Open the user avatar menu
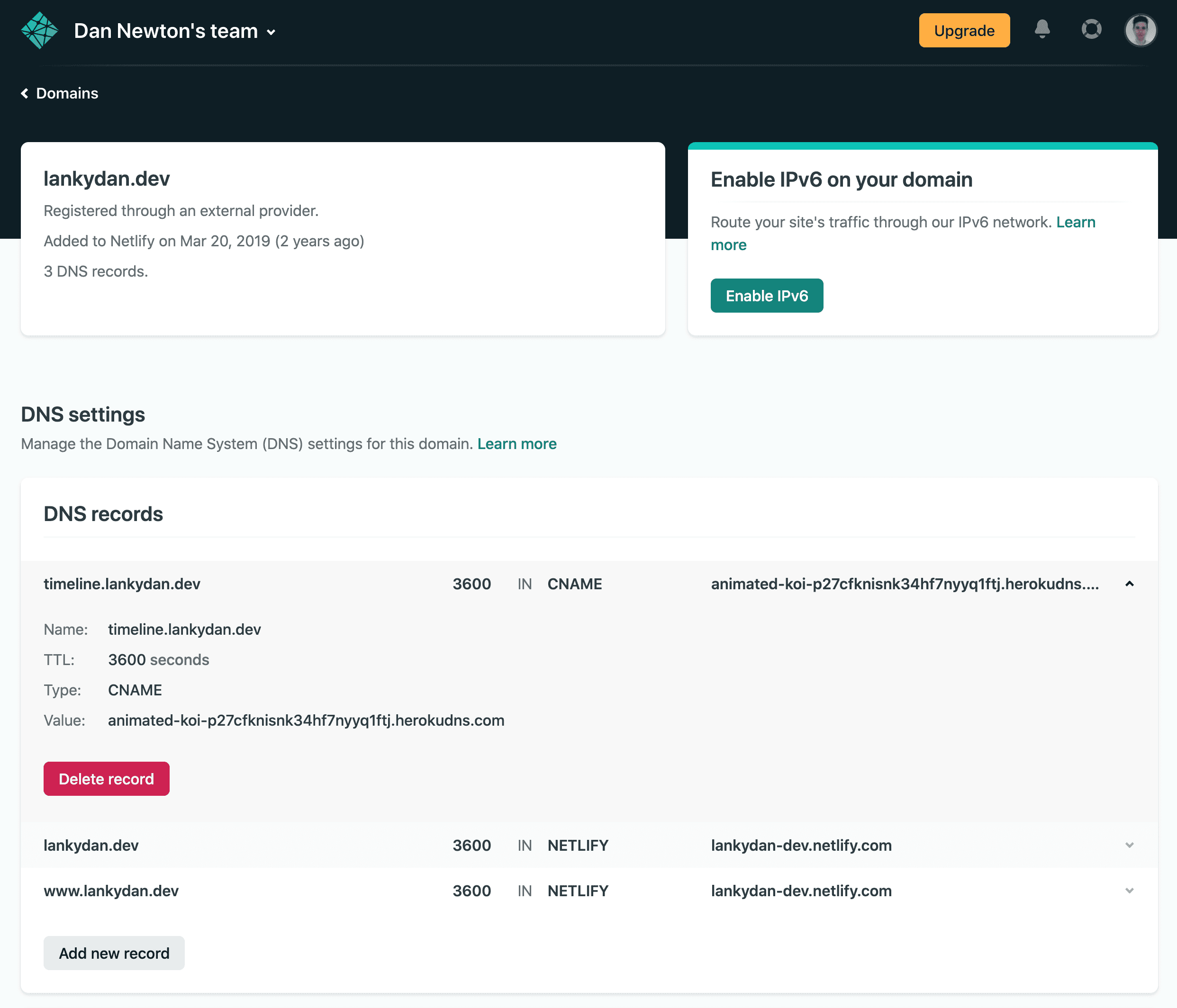Image resolution: width=1177 pixels, height=1008 pixels. click(1140, 31)
